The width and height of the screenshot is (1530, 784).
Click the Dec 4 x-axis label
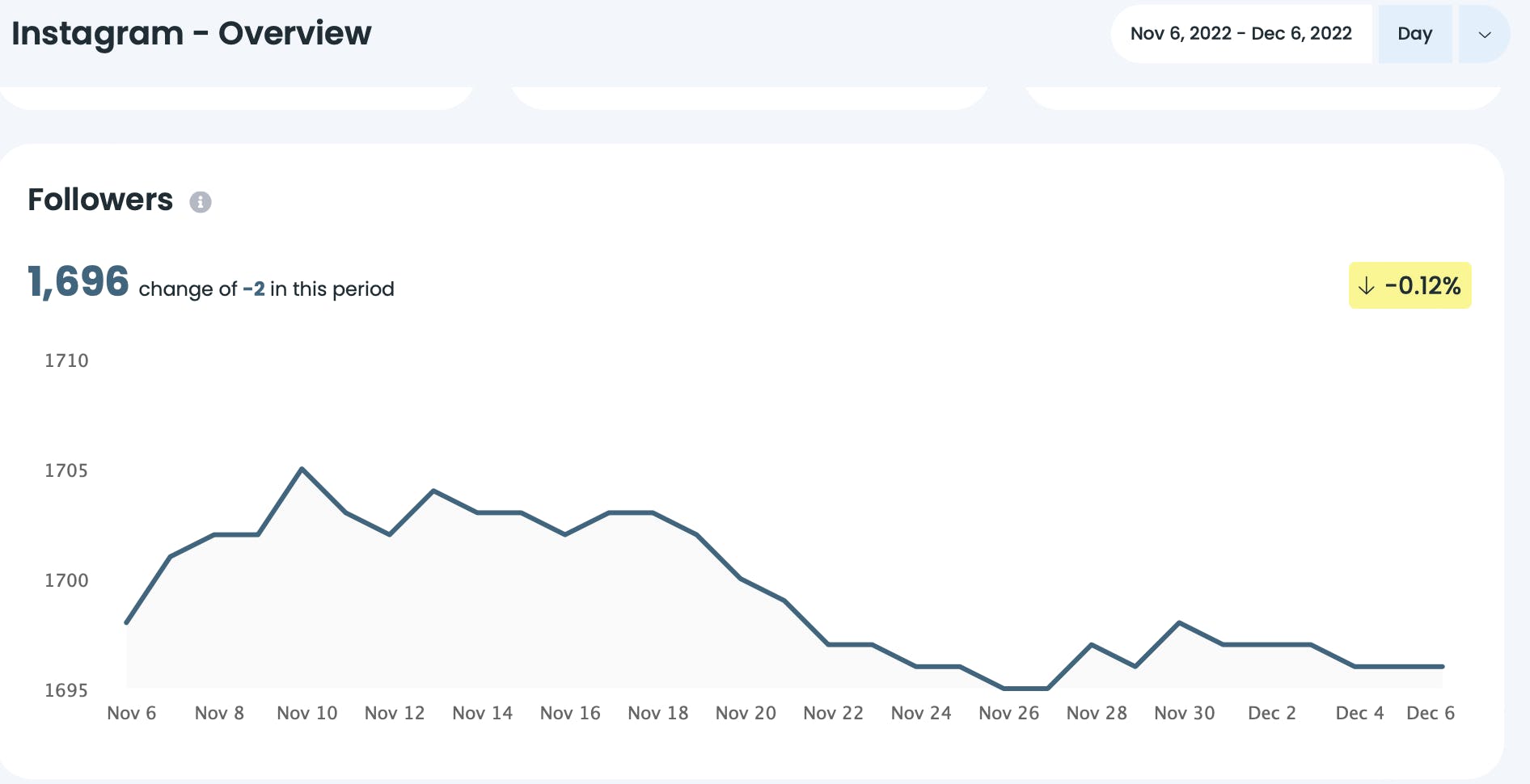pos(1360,713)
